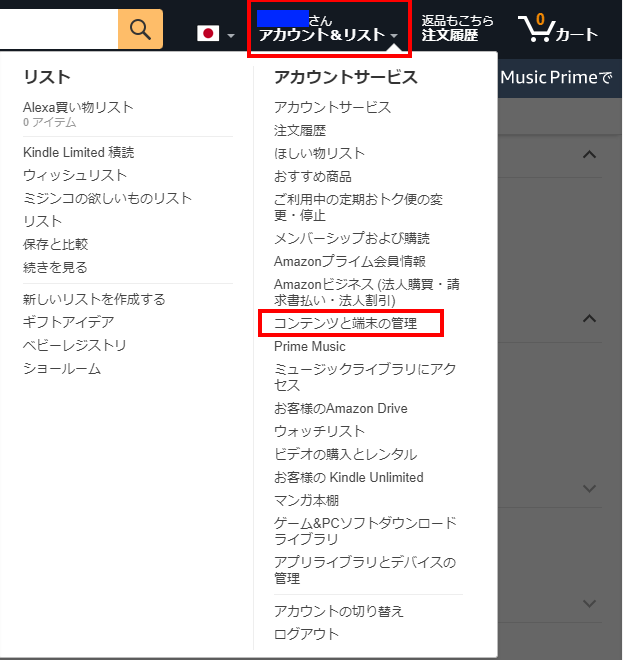This screenshot has width=623, height=660.
Task: Click the orange search magnifier button
Action: [x=140, y=29]
